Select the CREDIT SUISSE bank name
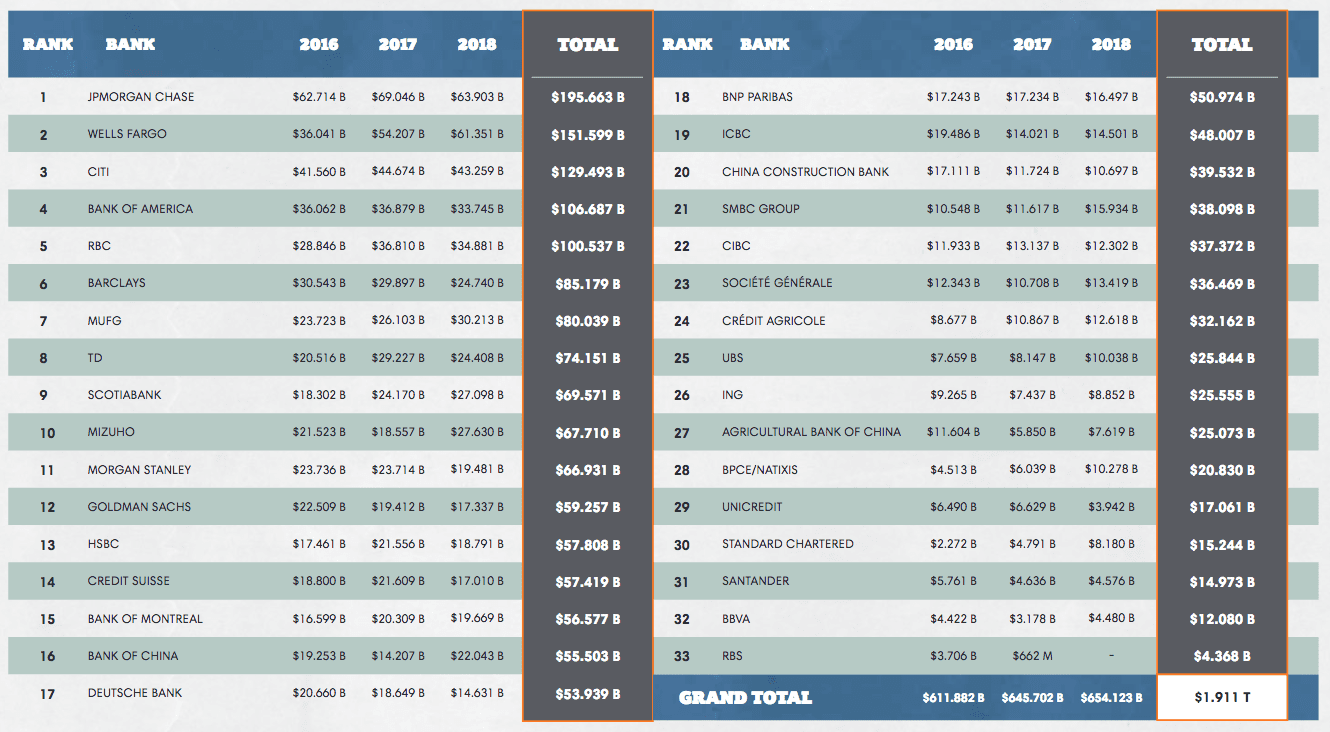Image resolution: width=1330 pixels, height=732 pixels. coord(129,581)
